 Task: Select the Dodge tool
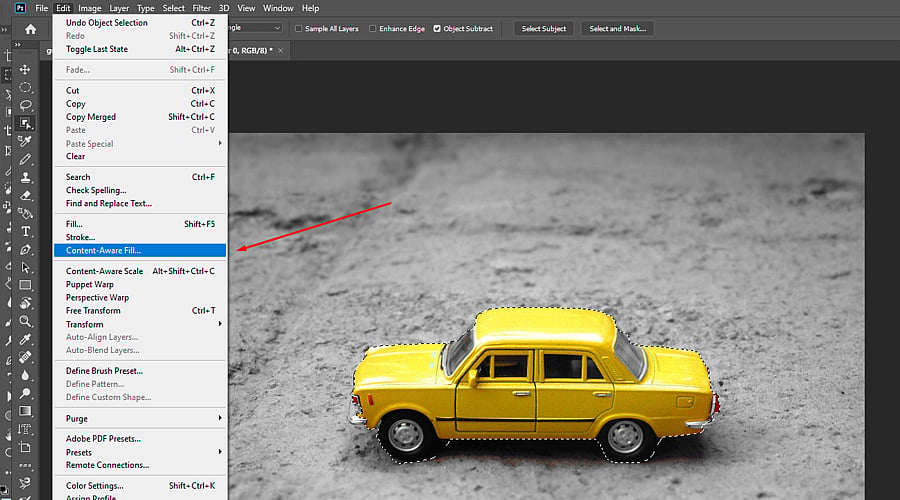click(x=25, y=393)
